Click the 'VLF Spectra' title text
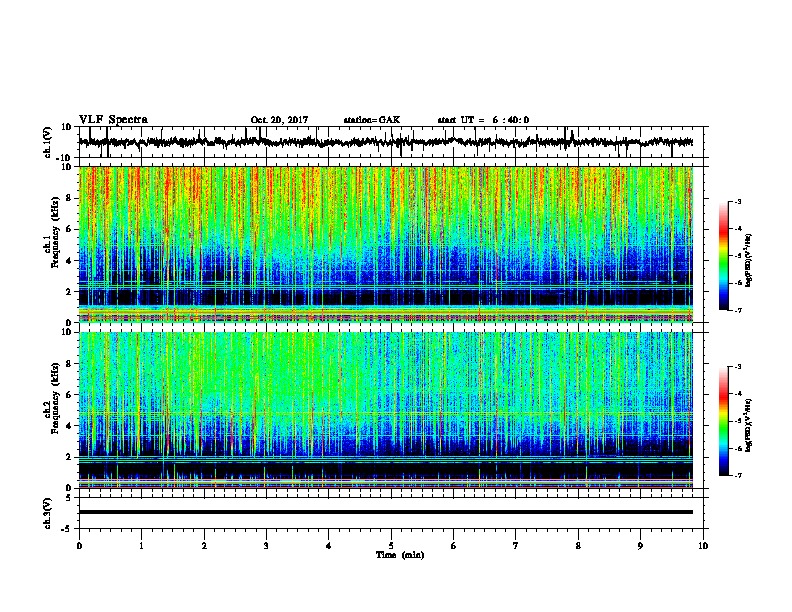 113,120
